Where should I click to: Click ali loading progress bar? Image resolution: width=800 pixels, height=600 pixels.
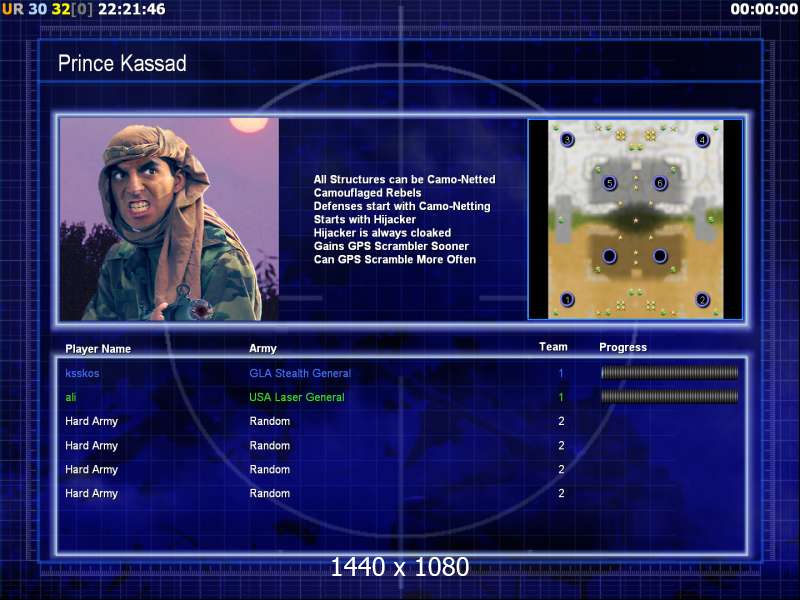[669, 396]
